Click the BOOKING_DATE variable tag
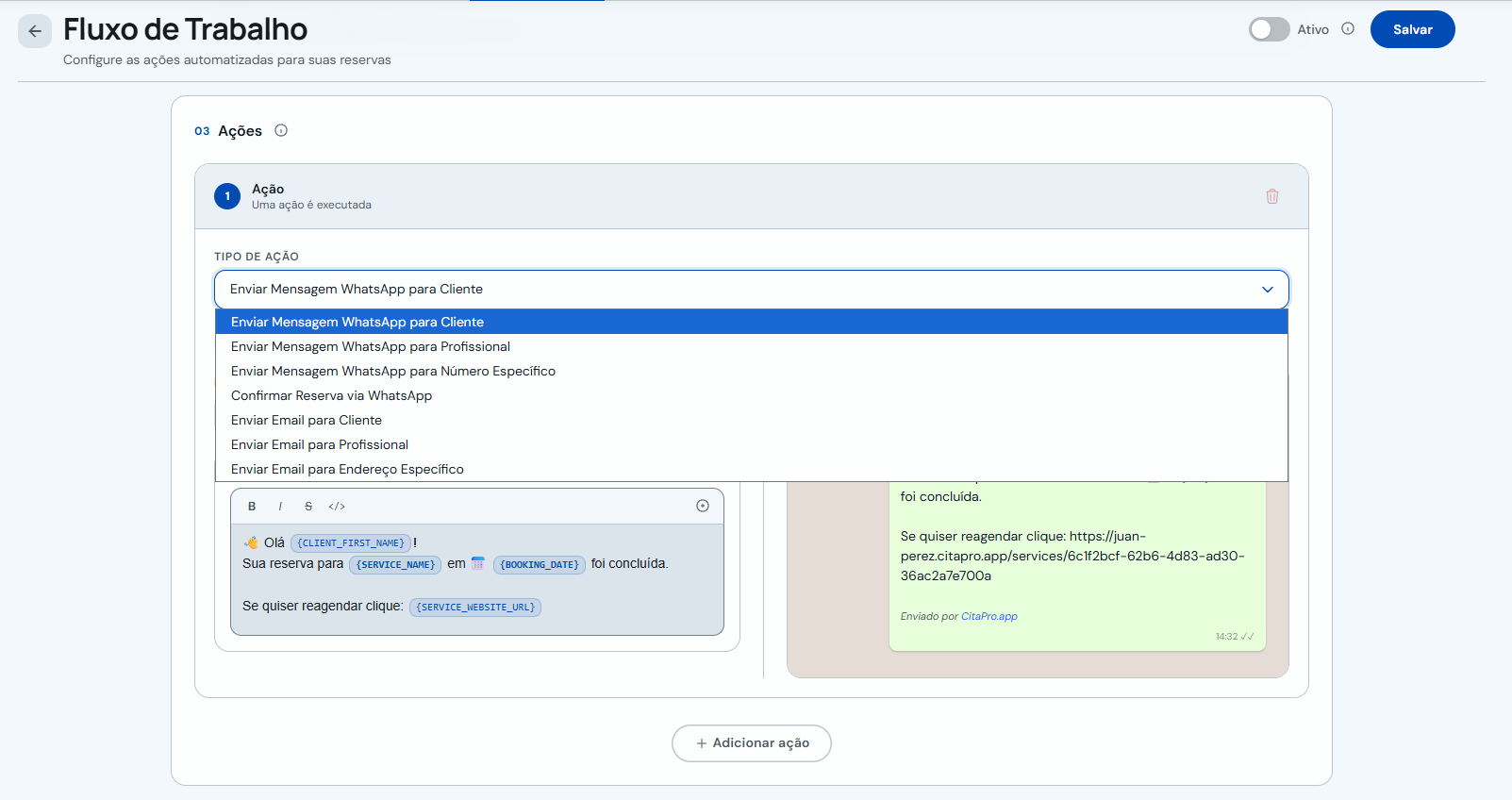The image size is (1512, 800). tap(540, 564)
